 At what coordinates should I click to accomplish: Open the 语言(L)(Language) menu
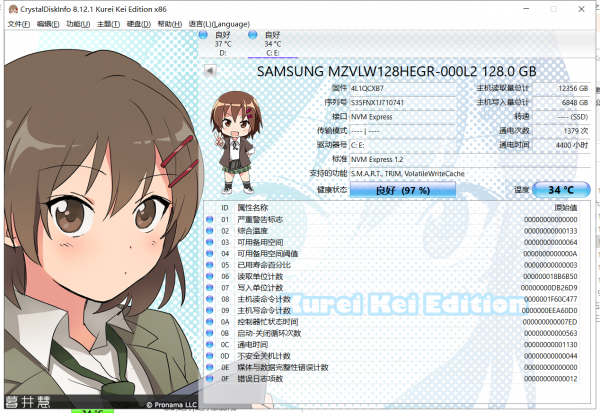[x=219, y=24]
